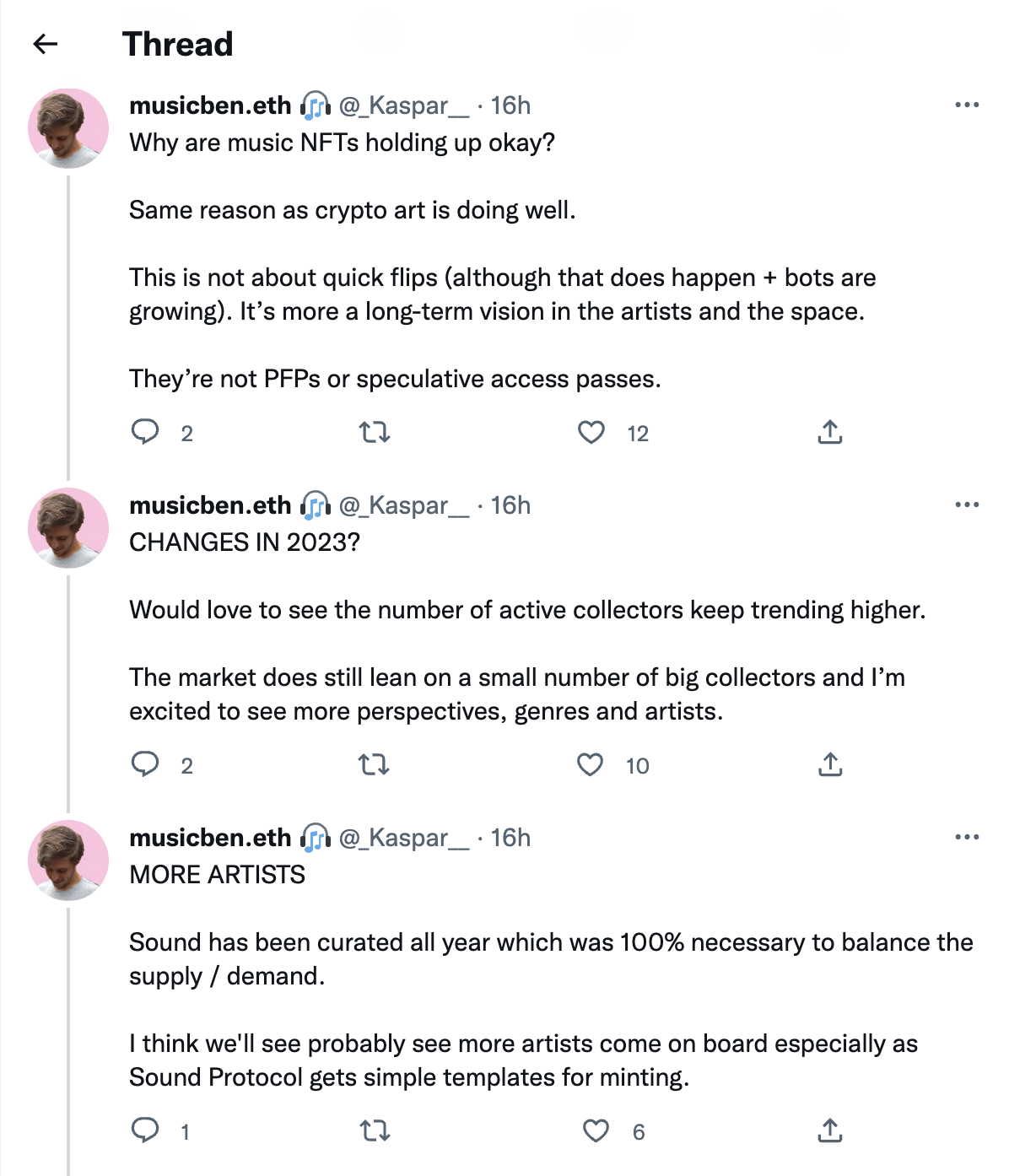This screenshot has height=1176, width=1009.
Task: Share the music NFTs holding up tweet
Action: 830,432
